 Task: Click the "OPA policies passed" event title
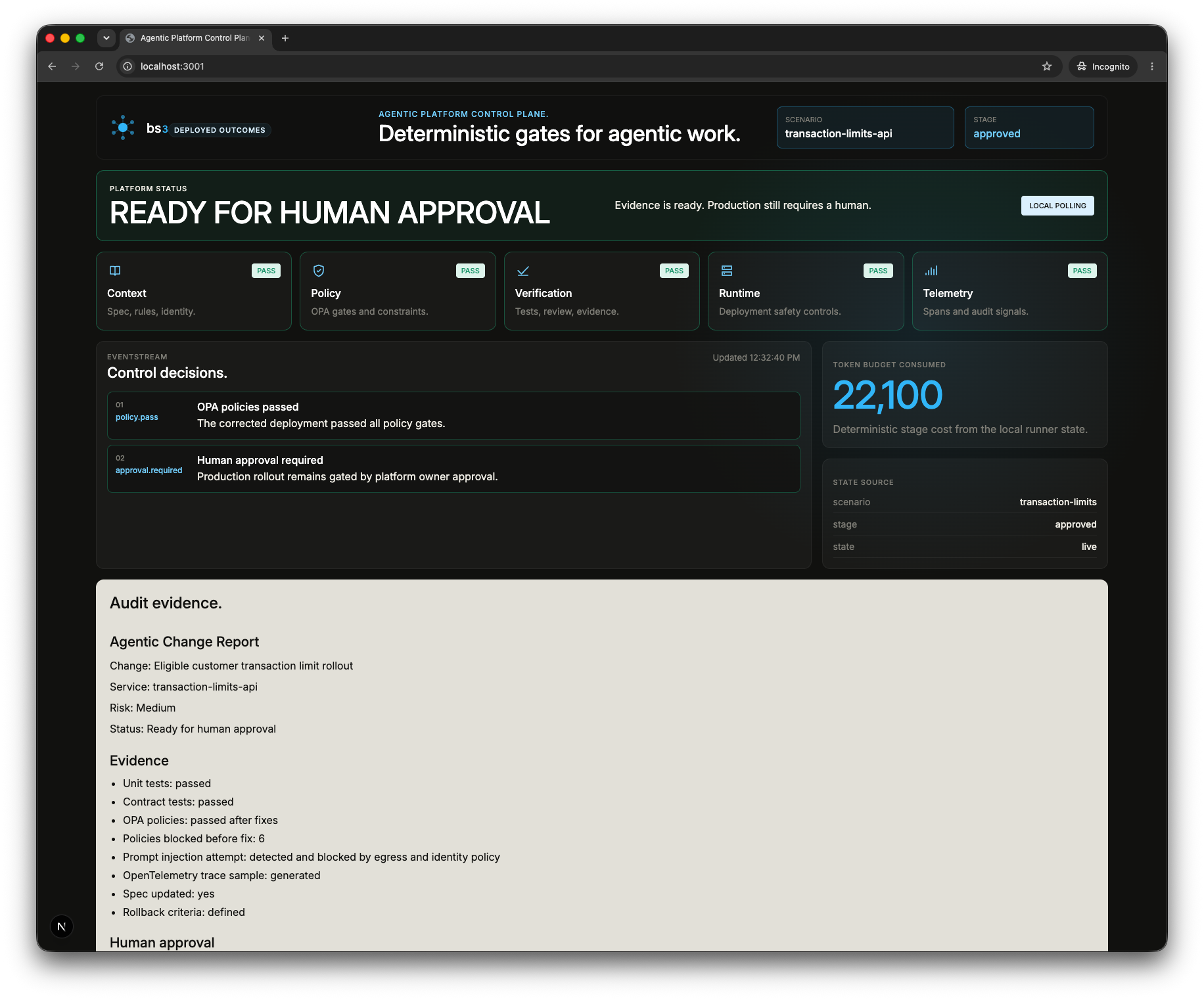coord(248,407)
